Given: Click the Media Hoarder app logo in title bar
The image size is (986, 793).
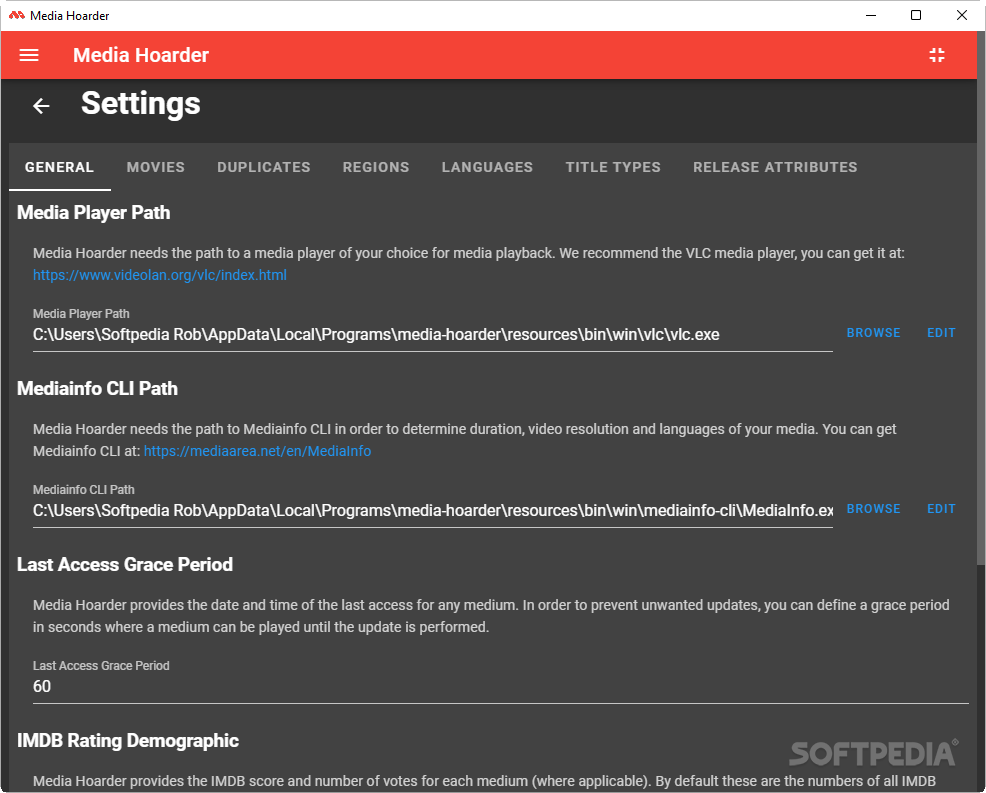Looking at the screenshot, I should tap(17, 15).
